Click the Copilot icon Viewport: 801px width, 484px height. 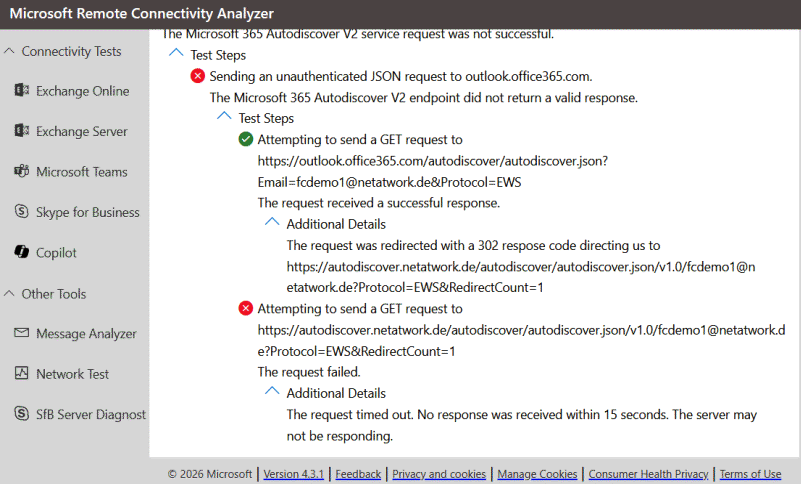21,253
